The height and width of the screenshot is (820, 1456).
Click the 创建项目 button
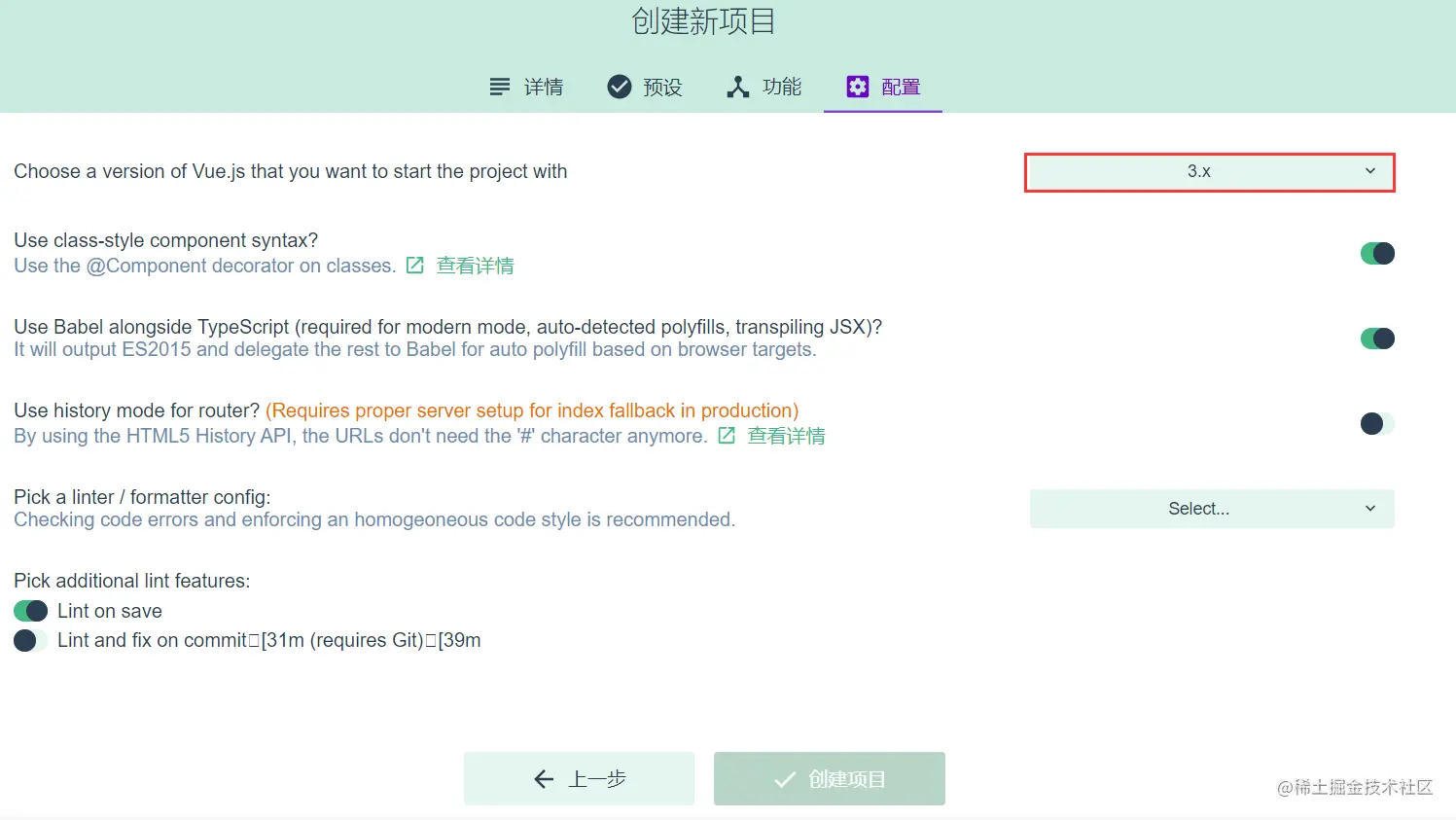[x=830, y=778]
